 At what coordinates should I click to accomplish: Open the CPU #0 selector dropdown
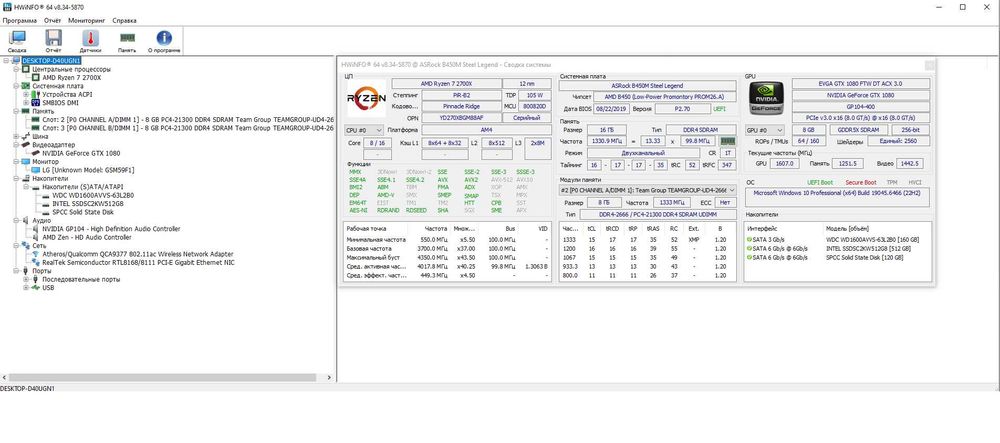[364, 130]
